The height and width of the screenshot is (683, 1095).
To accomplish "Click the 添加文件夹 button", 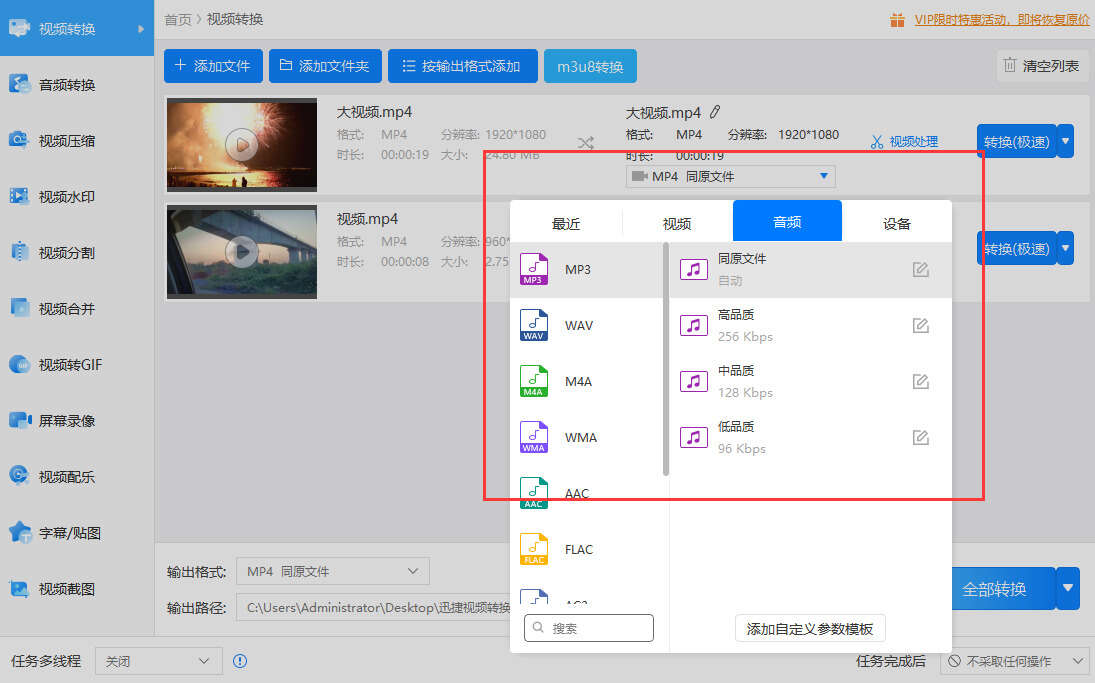I will pyautogui.click(x=325, y=66).
